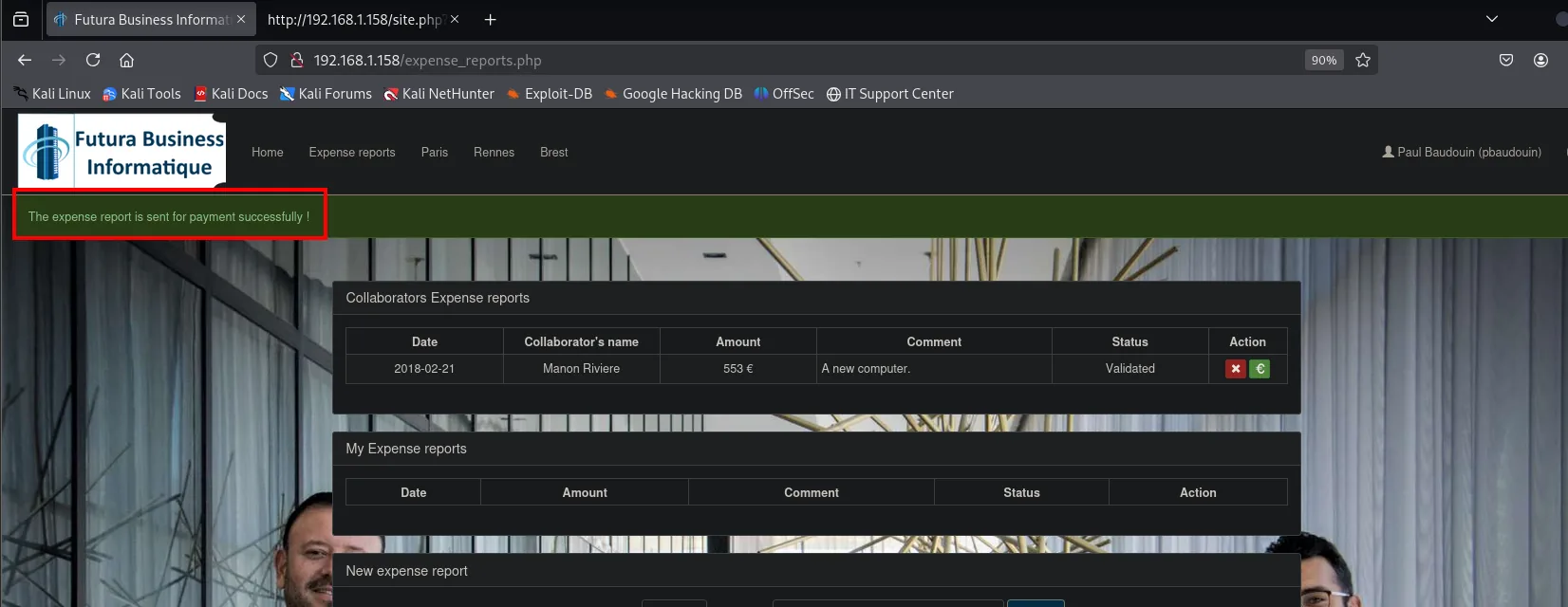
Task: Select the '553 €' amount cell
Action: pyautogui.click(x=738, y=369)
